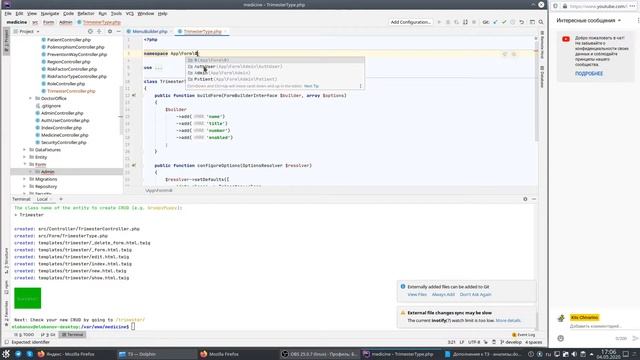Open Интересные сообщения chat dropdown

click(x=589, y=20)
